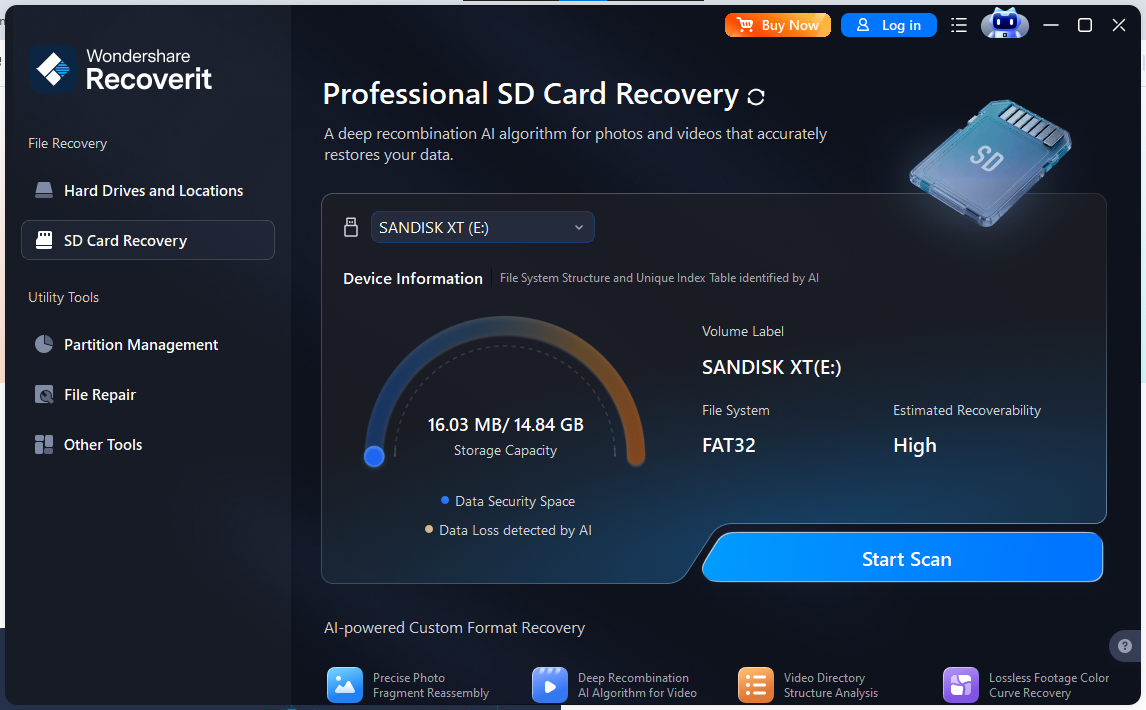Click the Precise Photo Fragment Reassembly icon

tap(345, 685)
